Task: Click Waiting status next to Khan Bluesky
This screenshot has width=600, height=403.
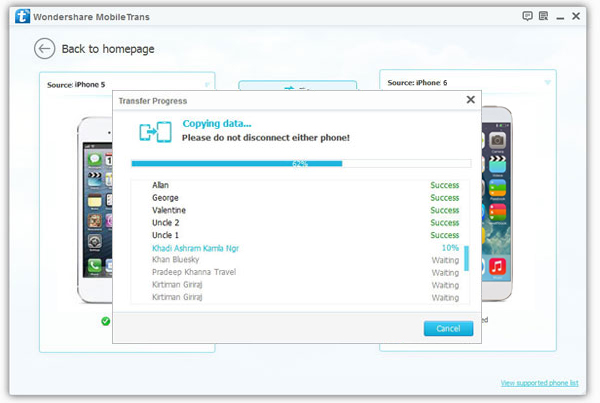Action: [445, 260]
